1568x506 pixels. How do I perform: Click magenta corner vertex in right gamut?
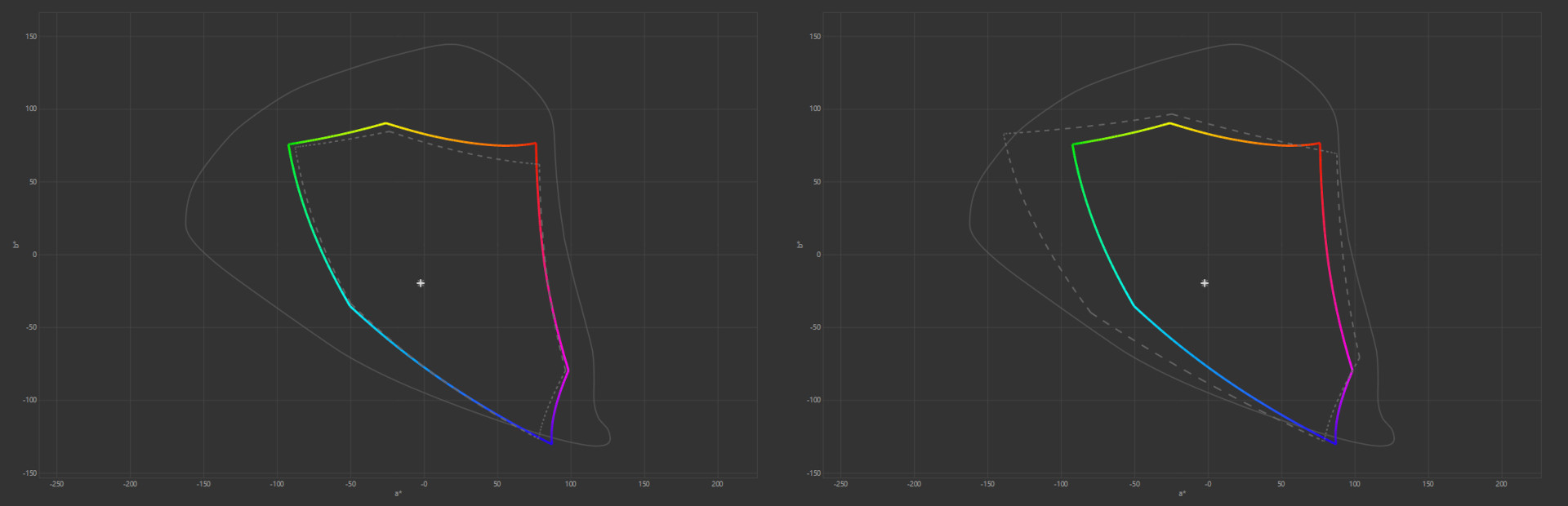(1352, 370)
